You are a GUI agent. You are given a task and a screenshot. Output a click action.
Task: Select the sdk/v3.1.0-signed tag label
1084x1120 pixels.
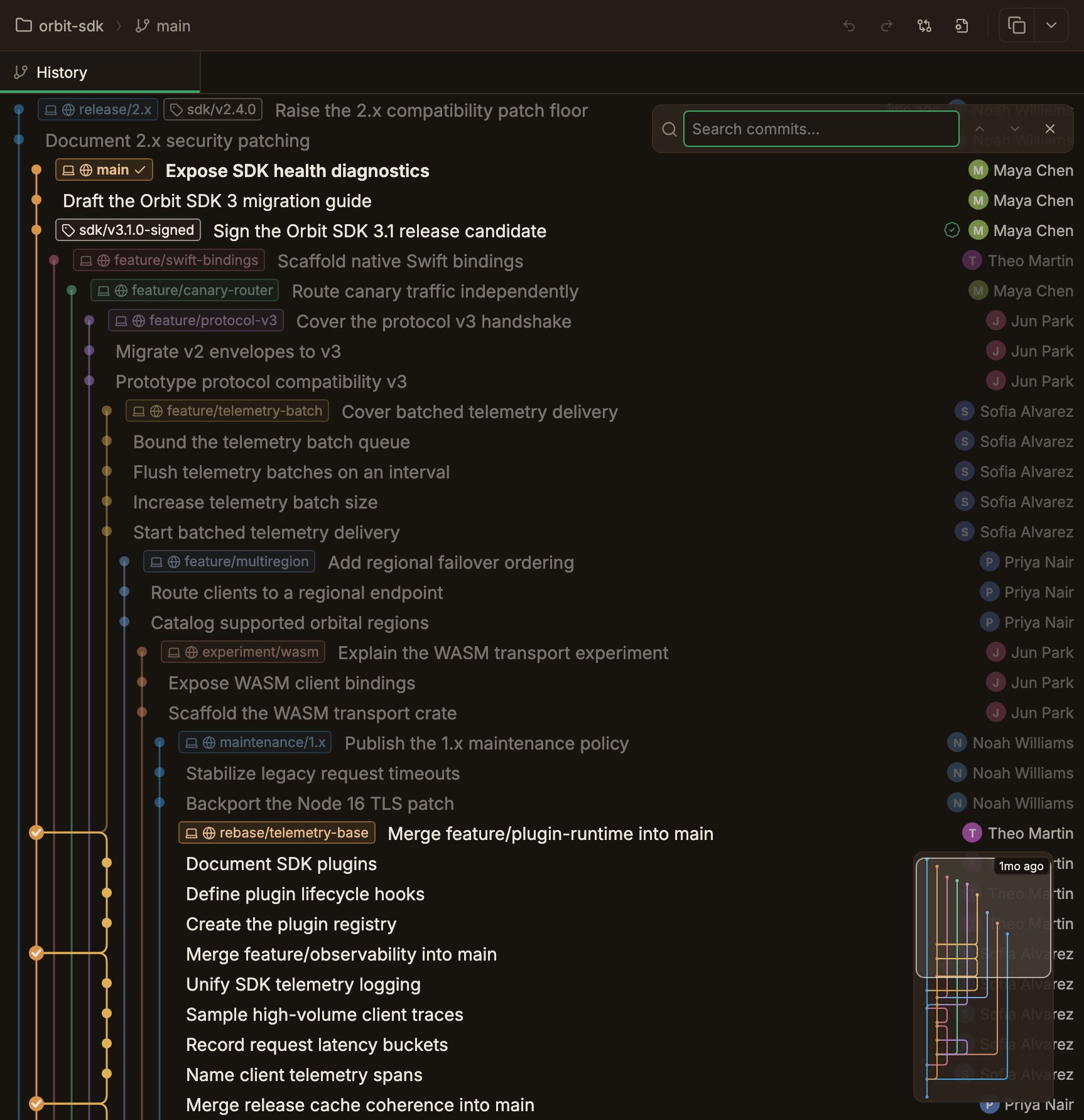click(128, 230)
